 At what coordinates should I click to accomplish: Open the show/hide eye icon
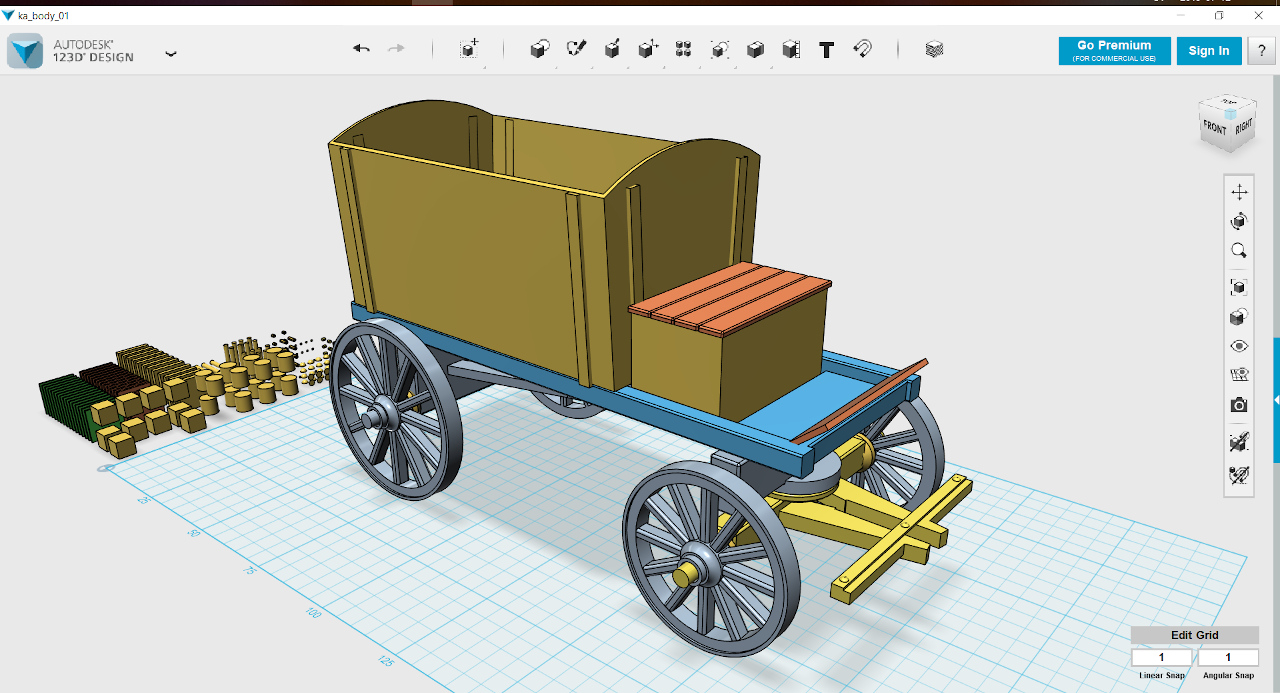click(1239, 346)
